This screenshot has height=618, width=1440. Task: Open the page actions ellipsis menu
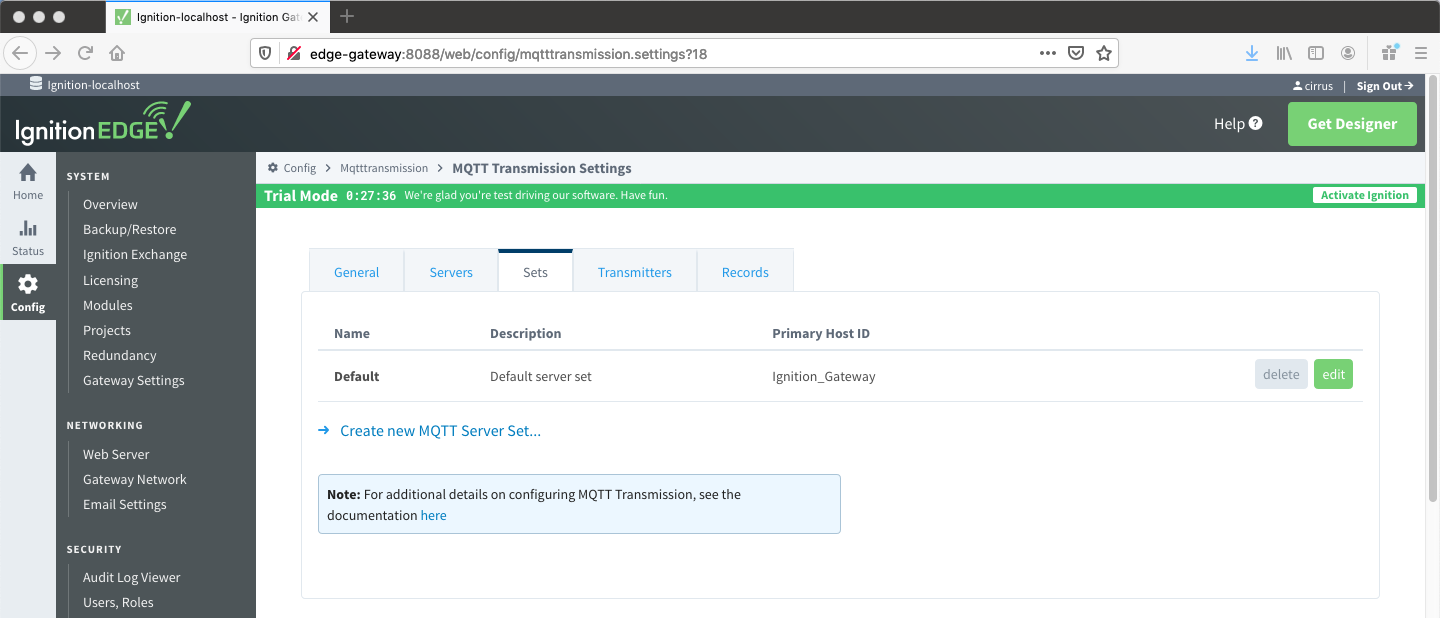coord(1048,53)
